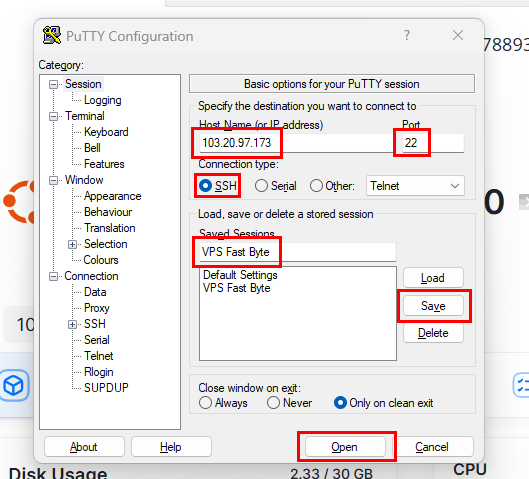Screen dimensions: 529x479
Task: Click the Open button to connect
Action: (345, 447)
